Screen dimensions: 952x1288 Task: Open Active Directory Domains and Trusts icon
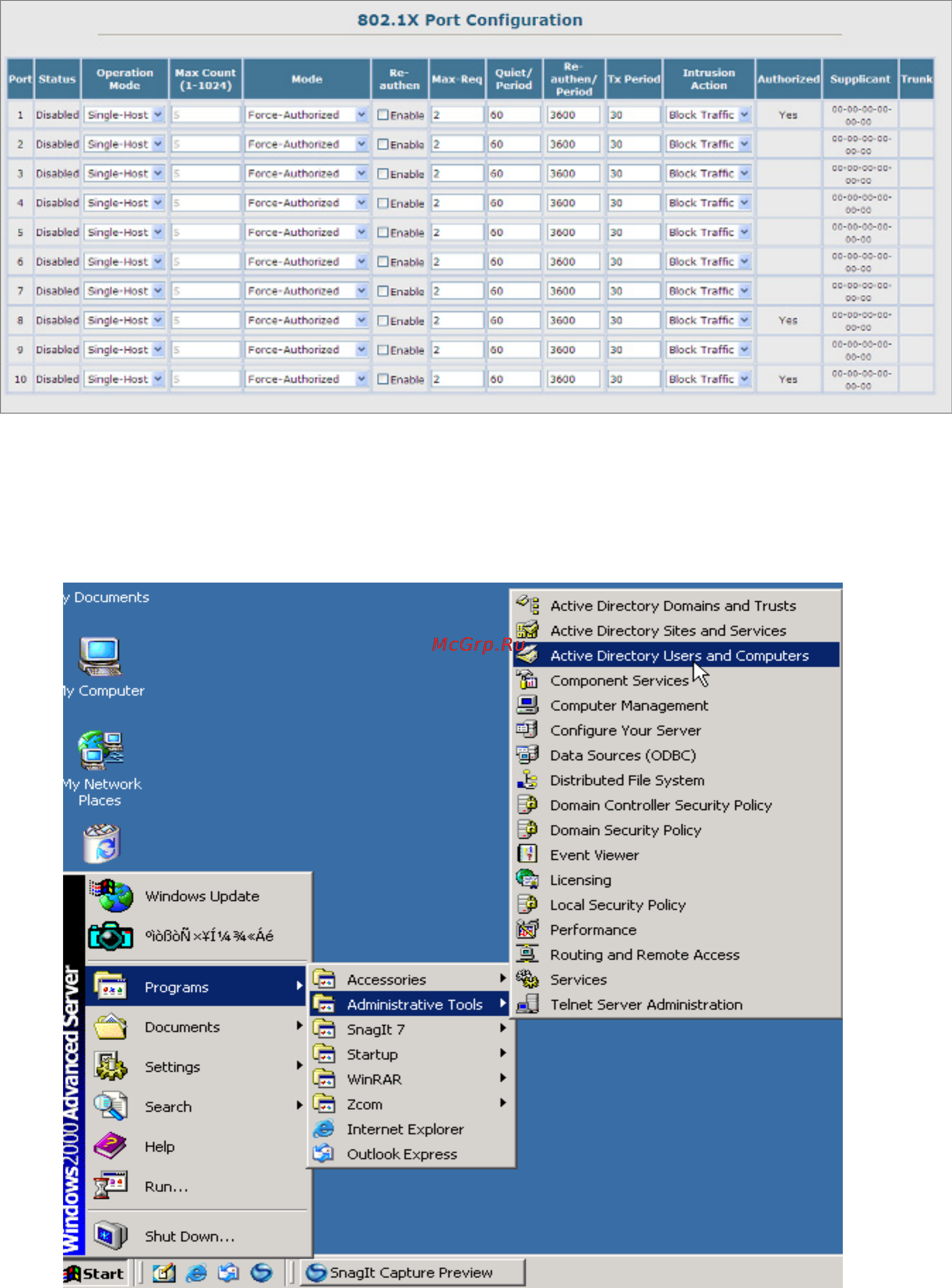pos(527,605)
